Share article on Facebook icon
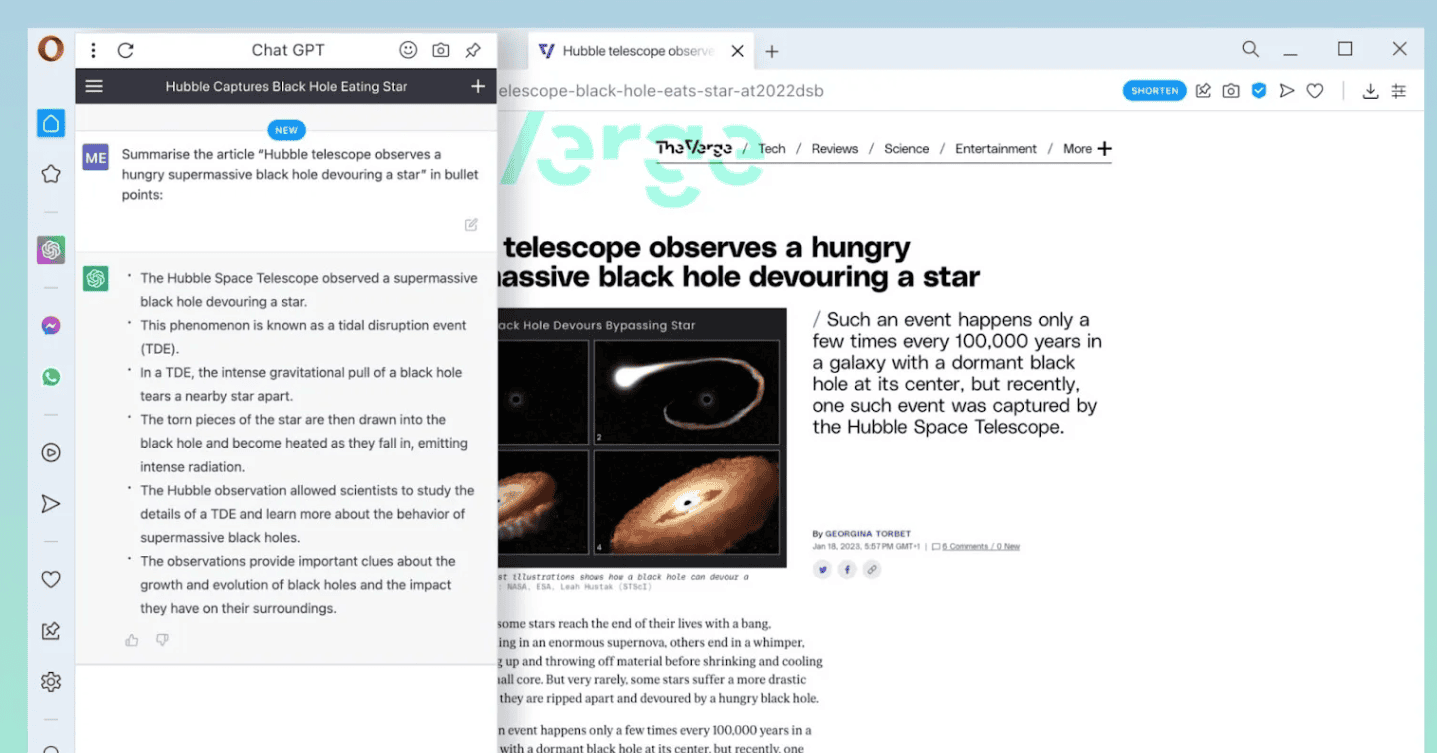 point(847,570)
